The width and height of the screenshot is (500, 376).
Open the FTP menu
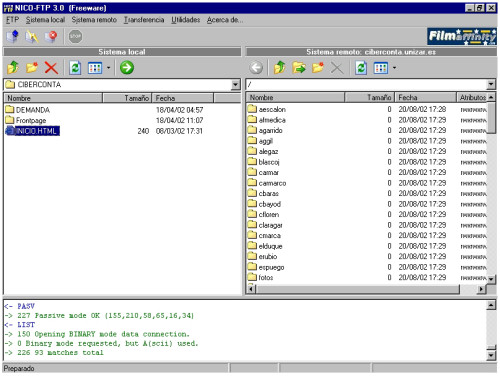(12, 20)
